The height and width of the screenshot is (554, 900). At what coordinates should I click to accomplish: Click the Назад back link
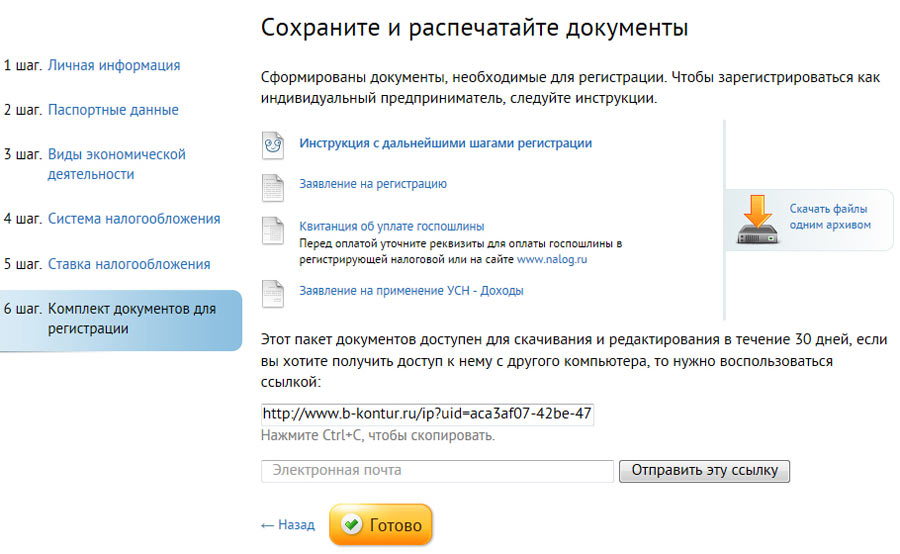coord(287,525)
